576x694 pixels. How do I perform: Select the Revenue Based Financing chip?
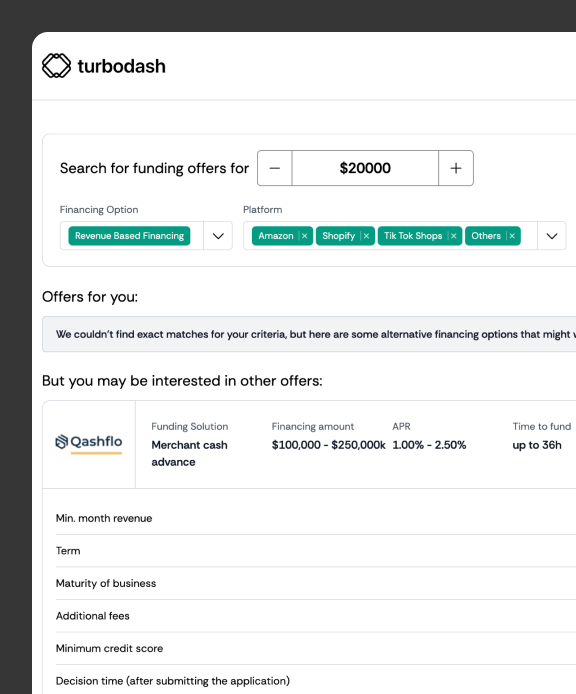[129, 236]
